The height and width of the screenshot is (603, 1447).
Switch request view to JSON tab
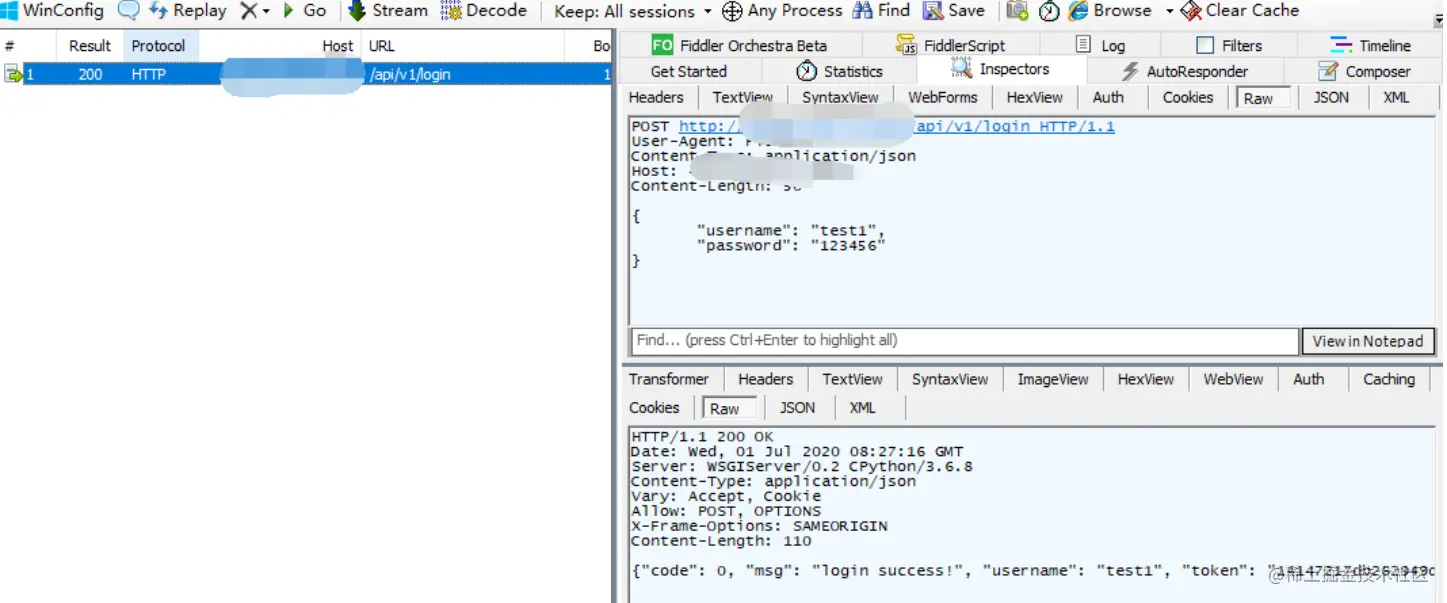pyautogui.click(x=1331, y=97)
